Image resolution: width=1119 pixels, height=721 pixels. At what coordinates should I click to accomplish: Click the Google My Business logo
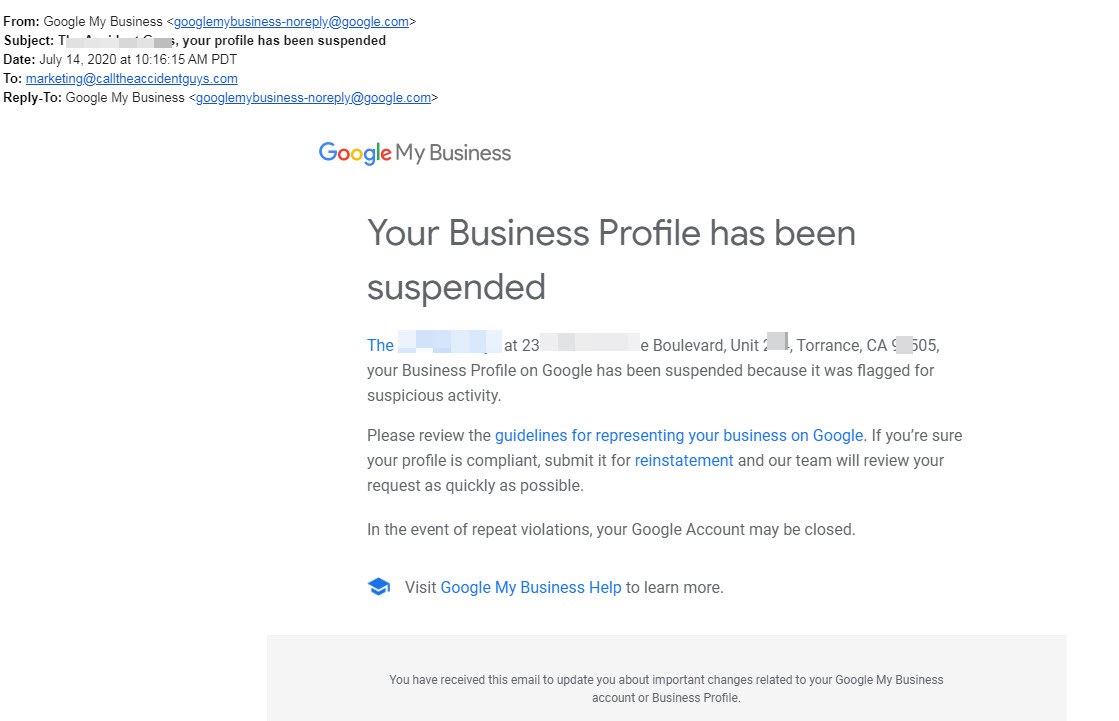click(415, 153)
